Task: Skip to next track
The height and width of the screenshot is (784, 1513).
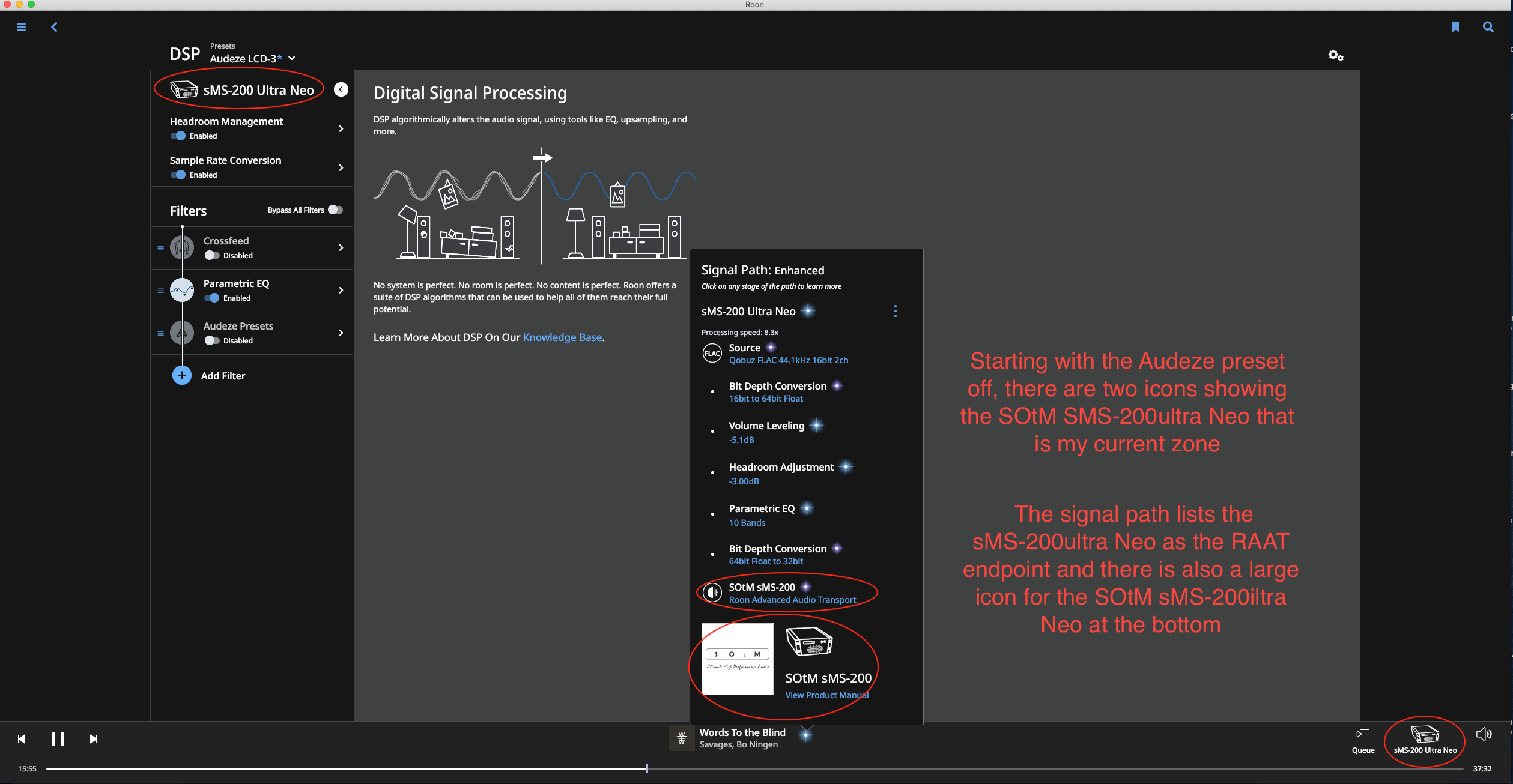Action: click(94, 739)
